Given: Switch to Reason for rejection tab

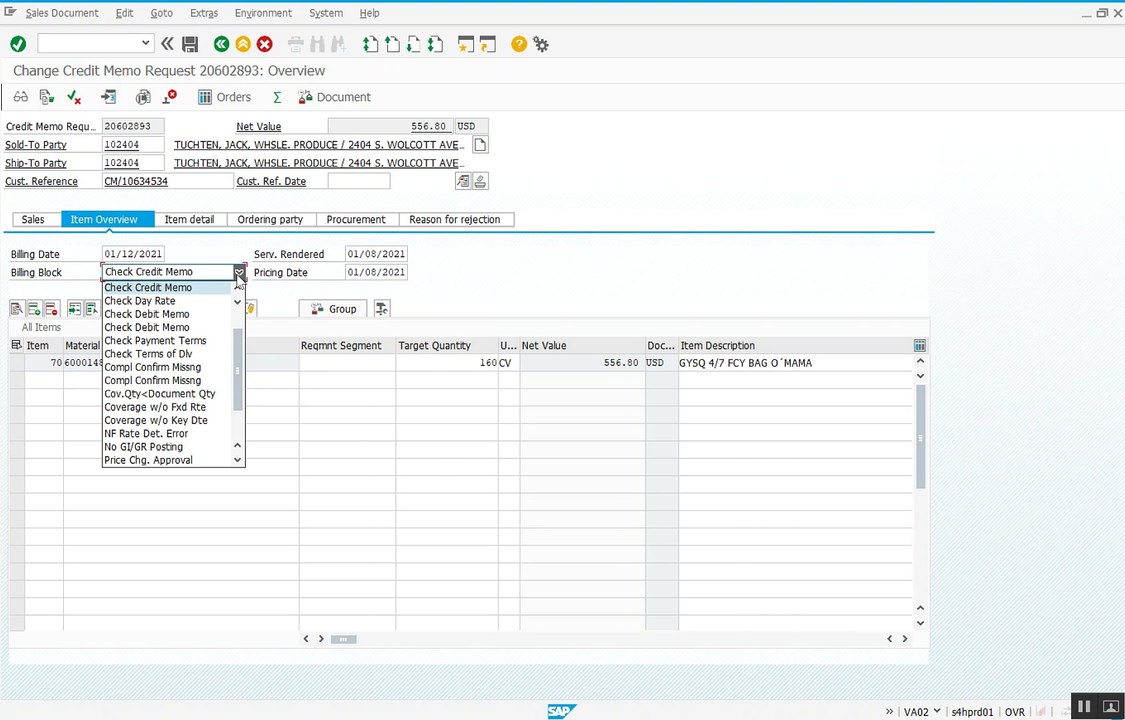Looking at the screenshot, I should (455, 219).
